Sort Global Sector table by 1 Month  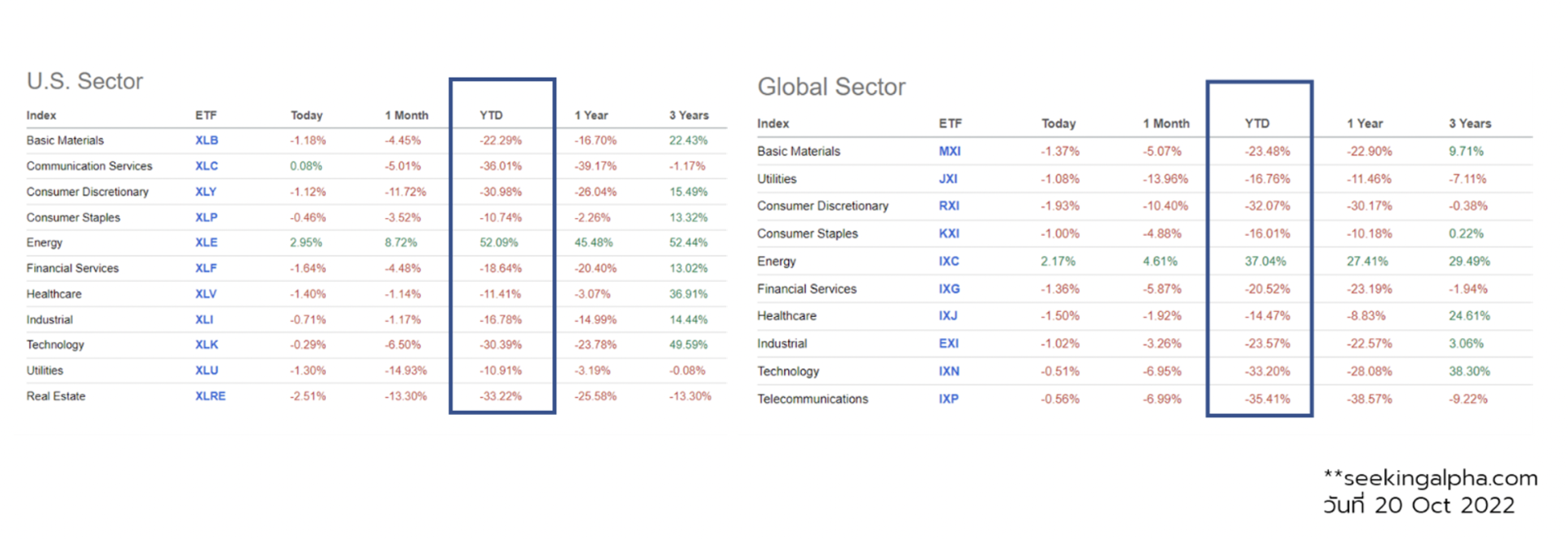click(x=1165, y=123)
